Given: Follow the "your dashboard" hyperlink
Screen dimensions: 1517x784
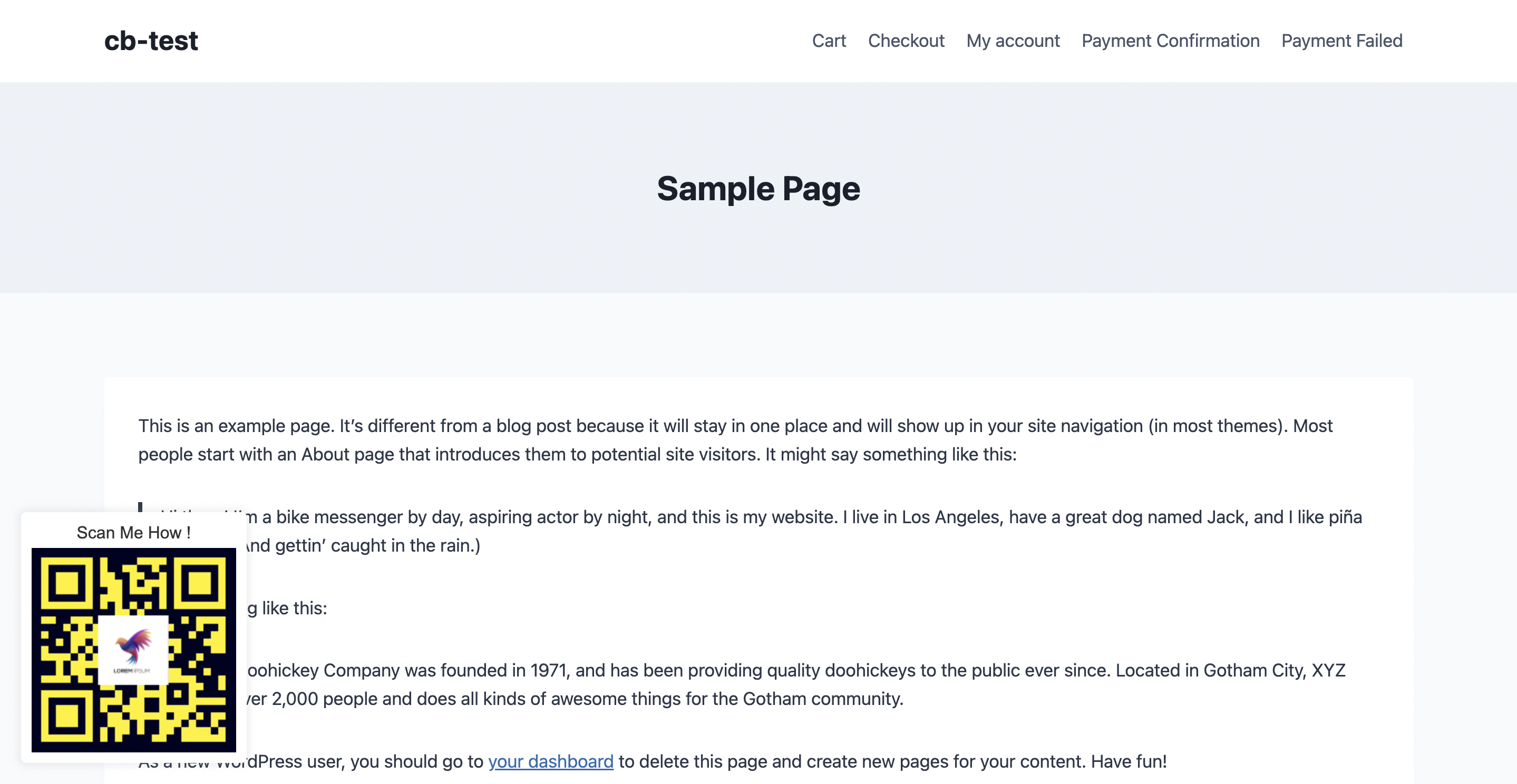Looking at the screenshot, I should click(x=551, y=761).
